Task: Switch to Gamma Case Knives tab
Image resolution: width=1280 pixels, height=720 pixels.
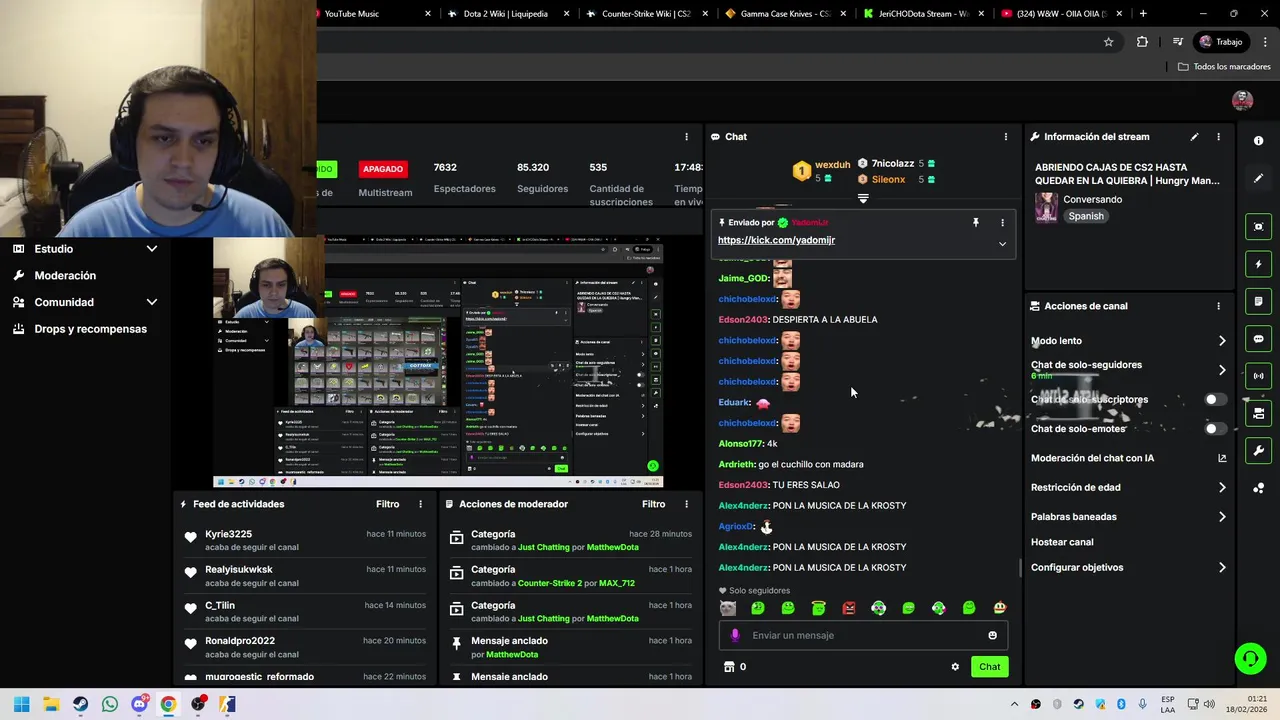Action: [x=784, y=14]
